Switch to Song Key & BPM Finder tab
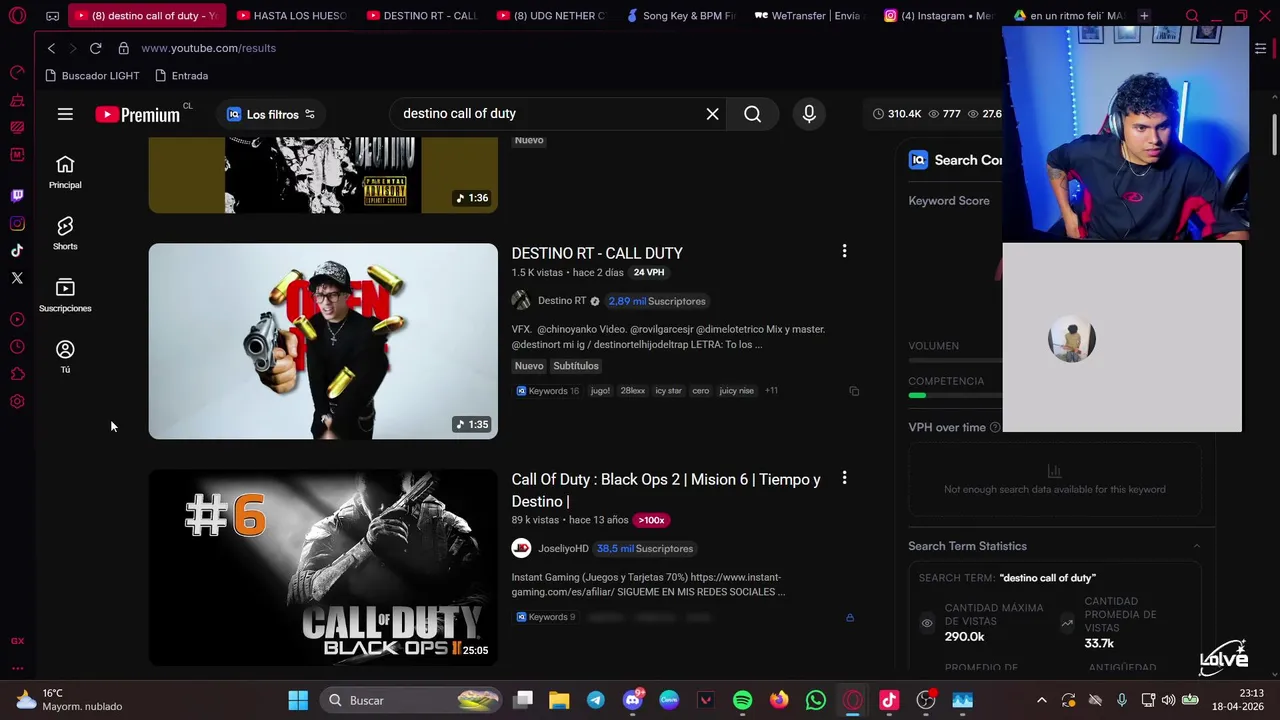This screenshot has height=720, width=1280. pos(681,16)
